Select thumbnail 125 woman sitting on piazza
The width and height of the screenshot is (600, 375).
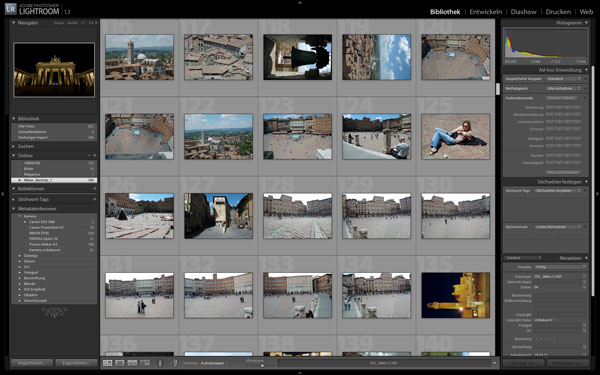coord(455,136)
